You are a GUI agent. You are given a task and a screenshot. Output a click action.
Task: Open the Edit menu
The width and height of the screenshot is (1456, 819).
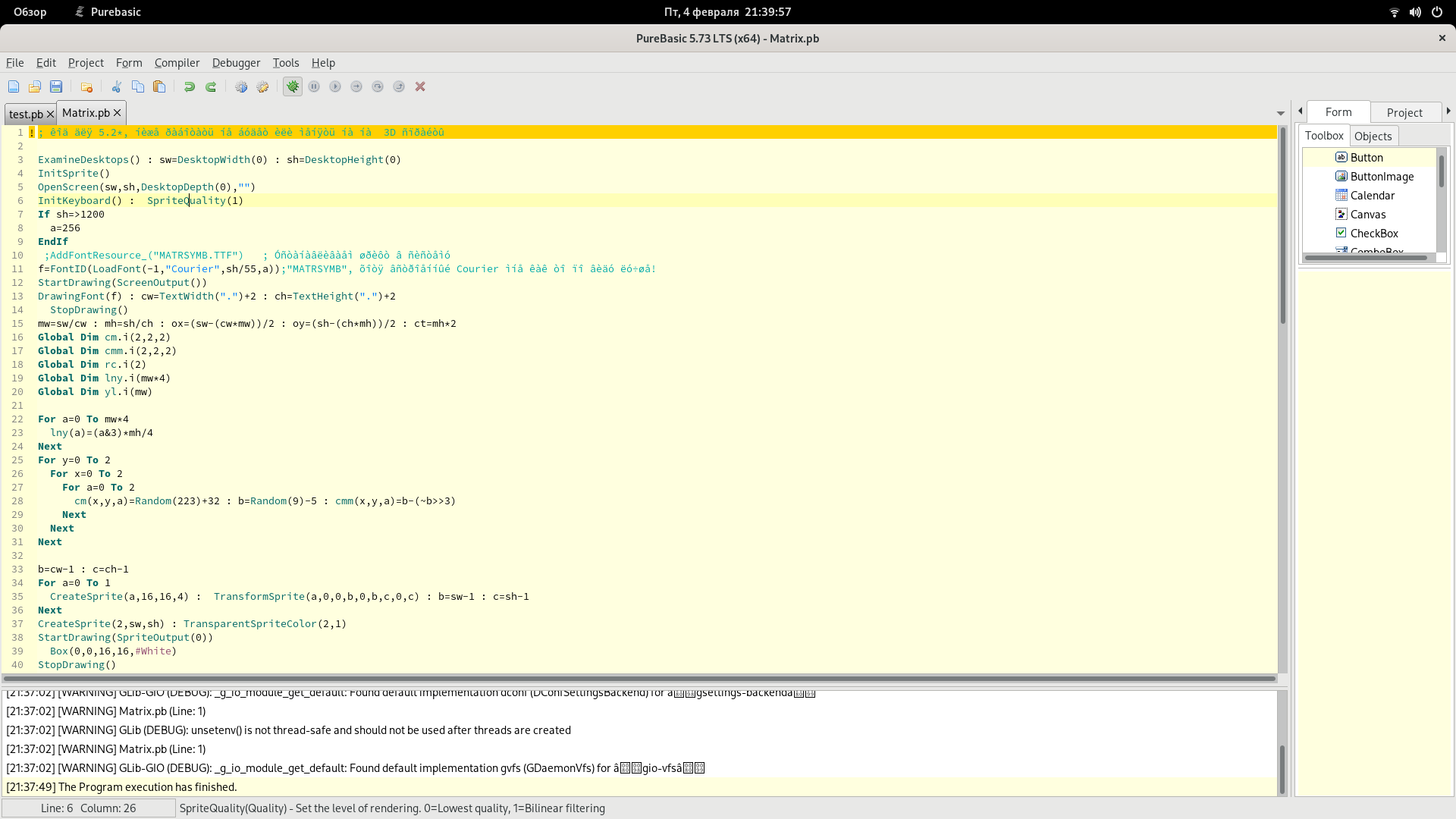click(x=46, y=63)
